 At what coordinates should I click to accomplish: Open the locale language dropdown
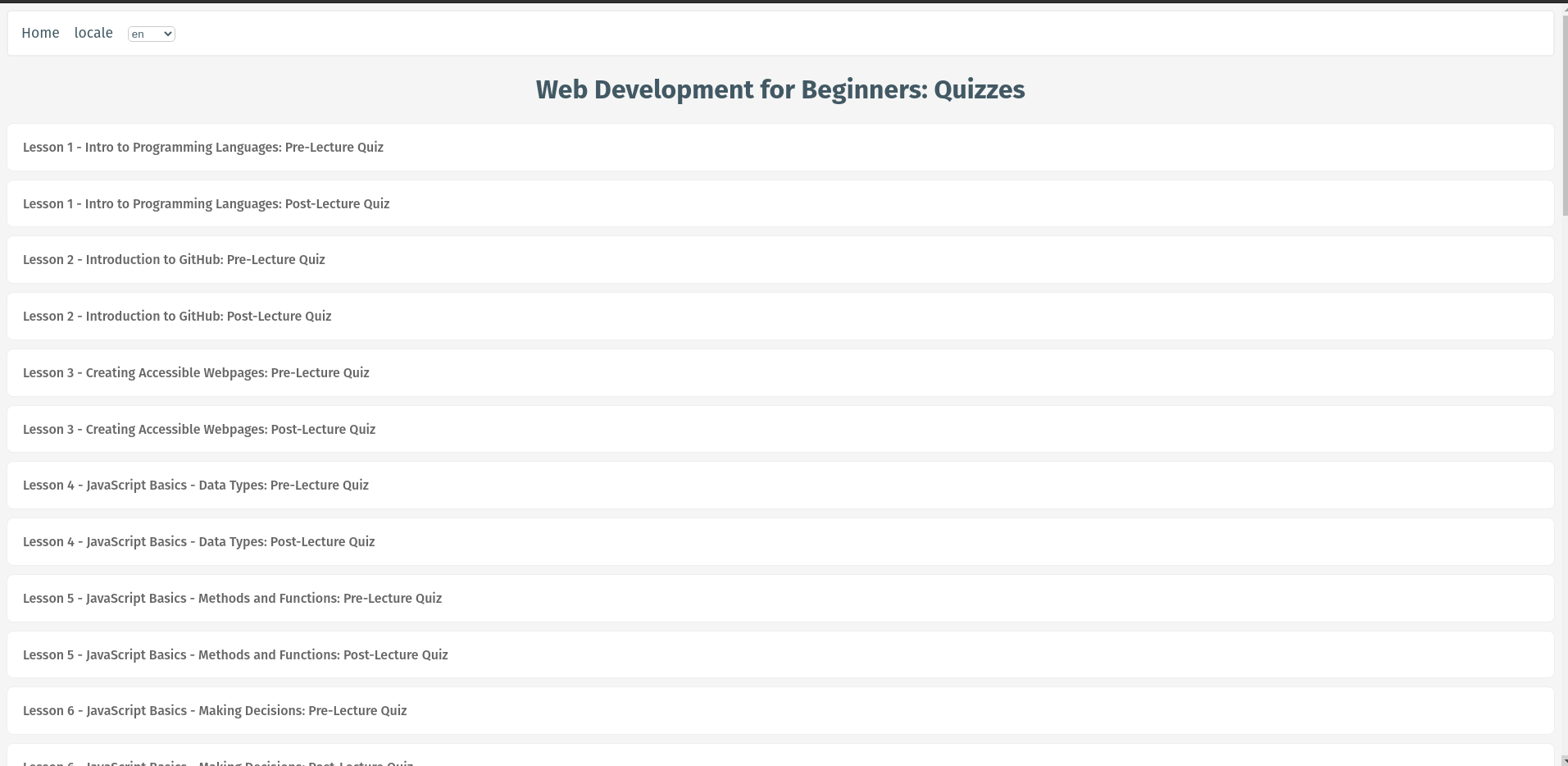tap(151, 34)
